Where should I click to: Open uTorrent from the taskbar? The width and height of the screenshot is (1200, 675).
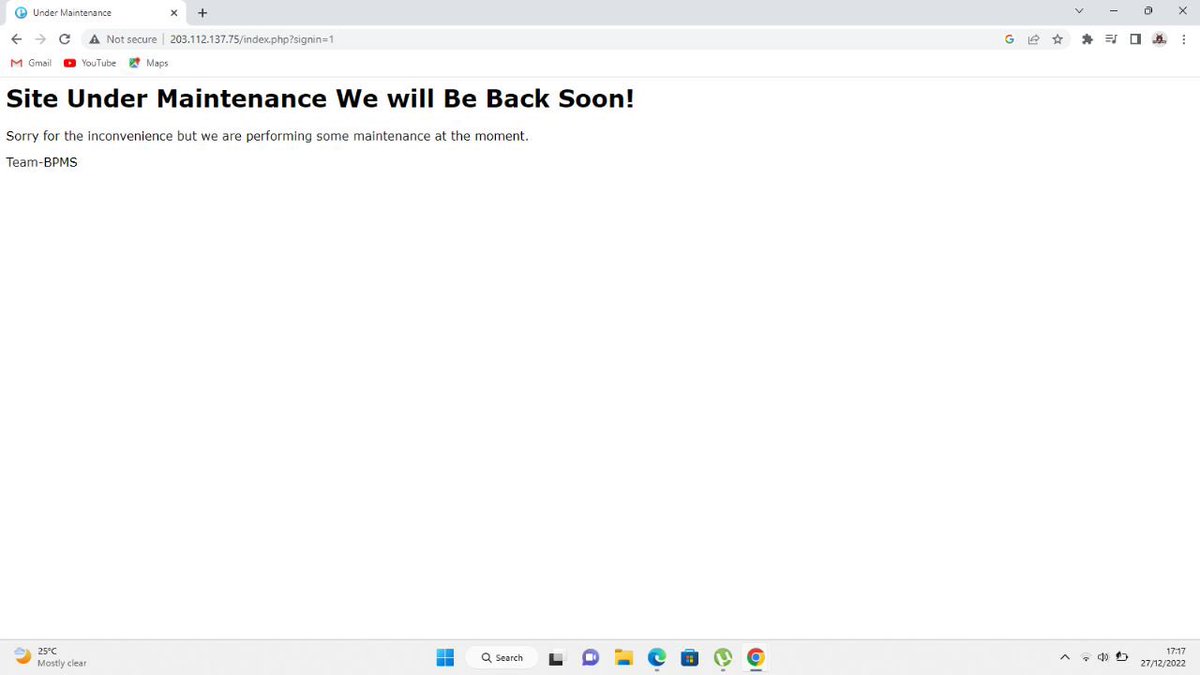tap(723, 657)
